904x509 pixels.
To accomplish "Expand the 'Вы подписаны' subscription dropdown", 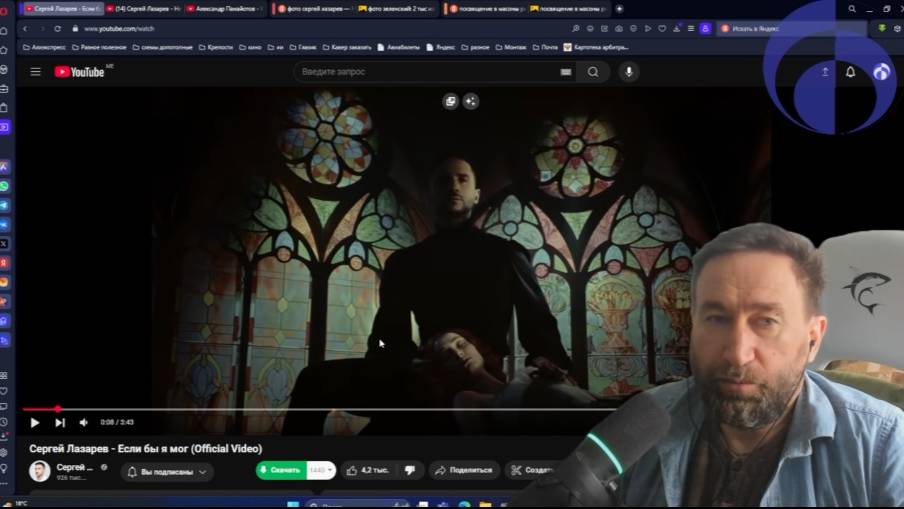I will pos(167,472).
